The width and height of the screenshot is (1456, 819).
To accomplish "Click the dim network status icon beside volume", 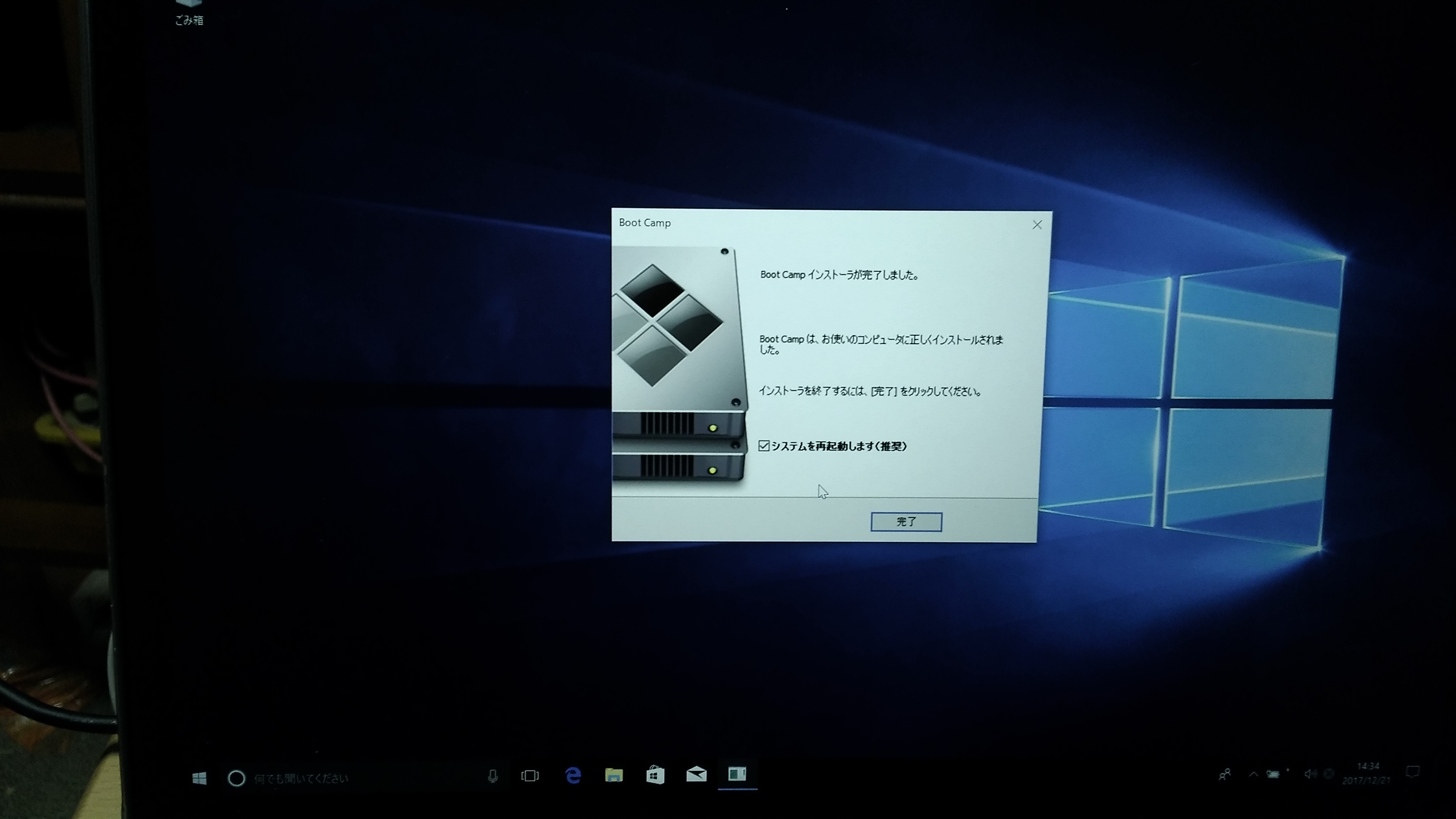I will click(x=1329, y=773).
